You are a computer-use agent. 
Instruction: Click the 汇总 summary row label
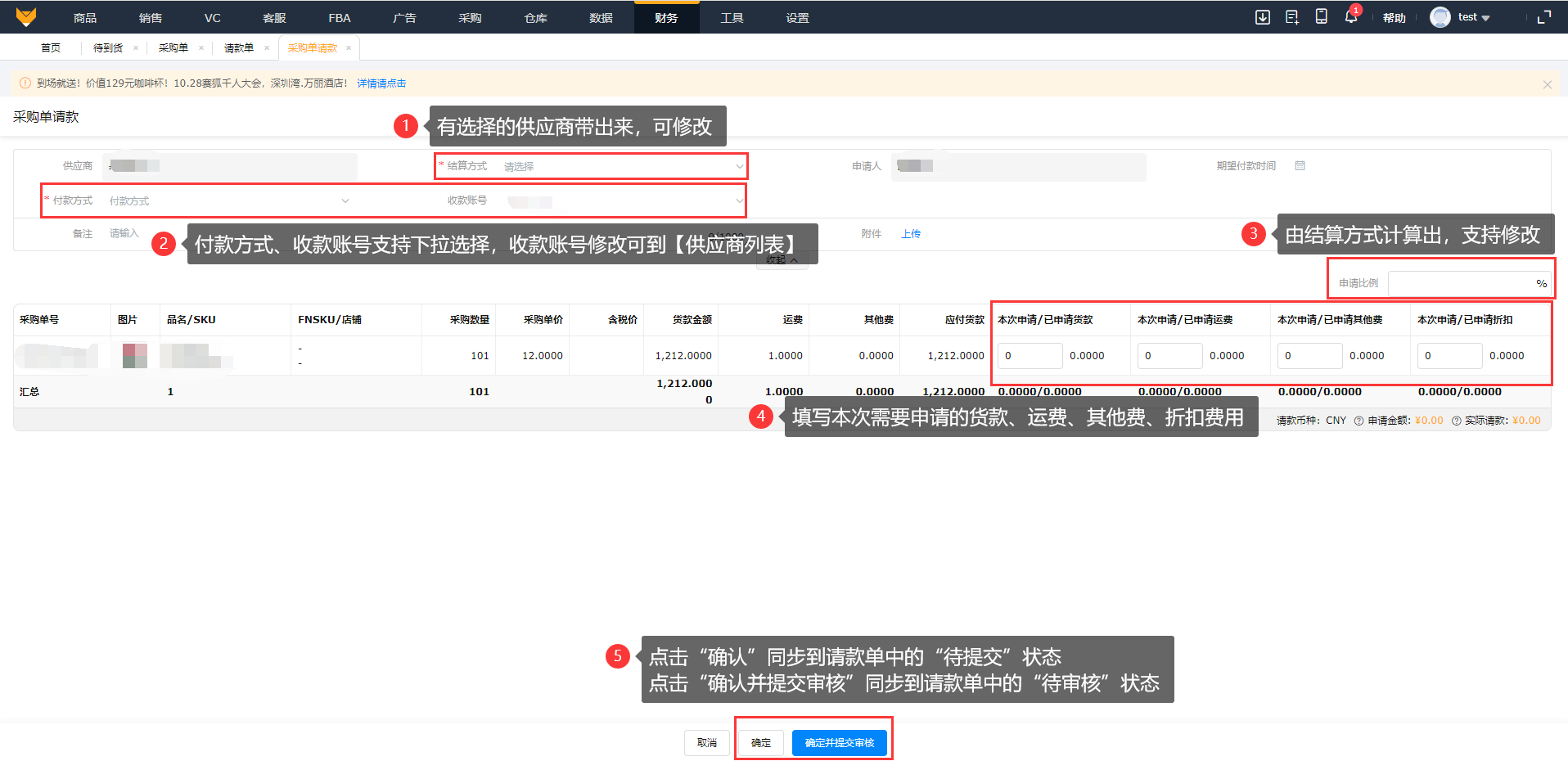(29, 392)
